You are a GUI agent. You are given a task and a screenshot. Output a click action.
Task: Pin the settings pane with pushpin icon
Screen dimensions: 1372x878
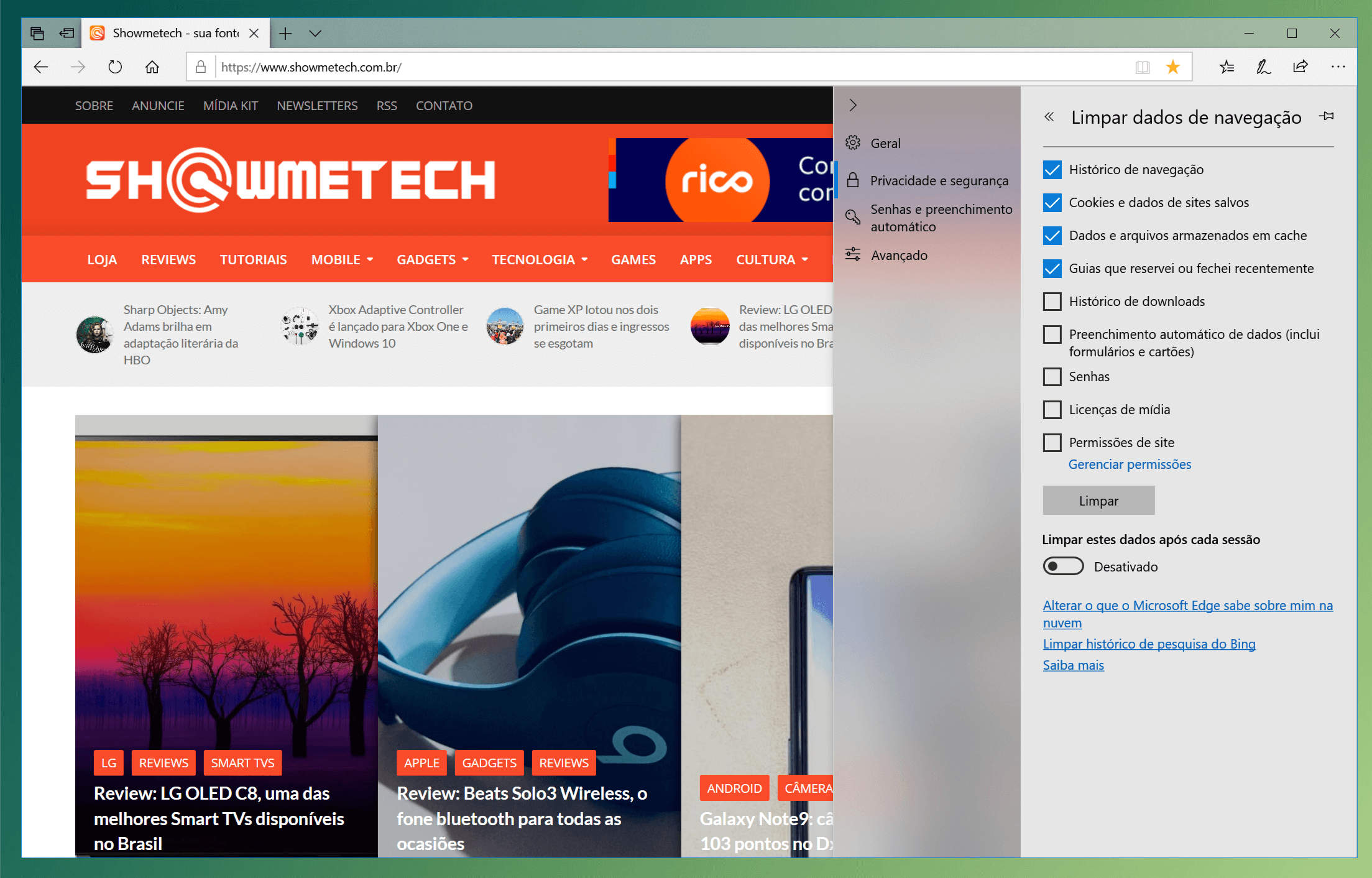pyautogui.click(x=1327, y=116)
